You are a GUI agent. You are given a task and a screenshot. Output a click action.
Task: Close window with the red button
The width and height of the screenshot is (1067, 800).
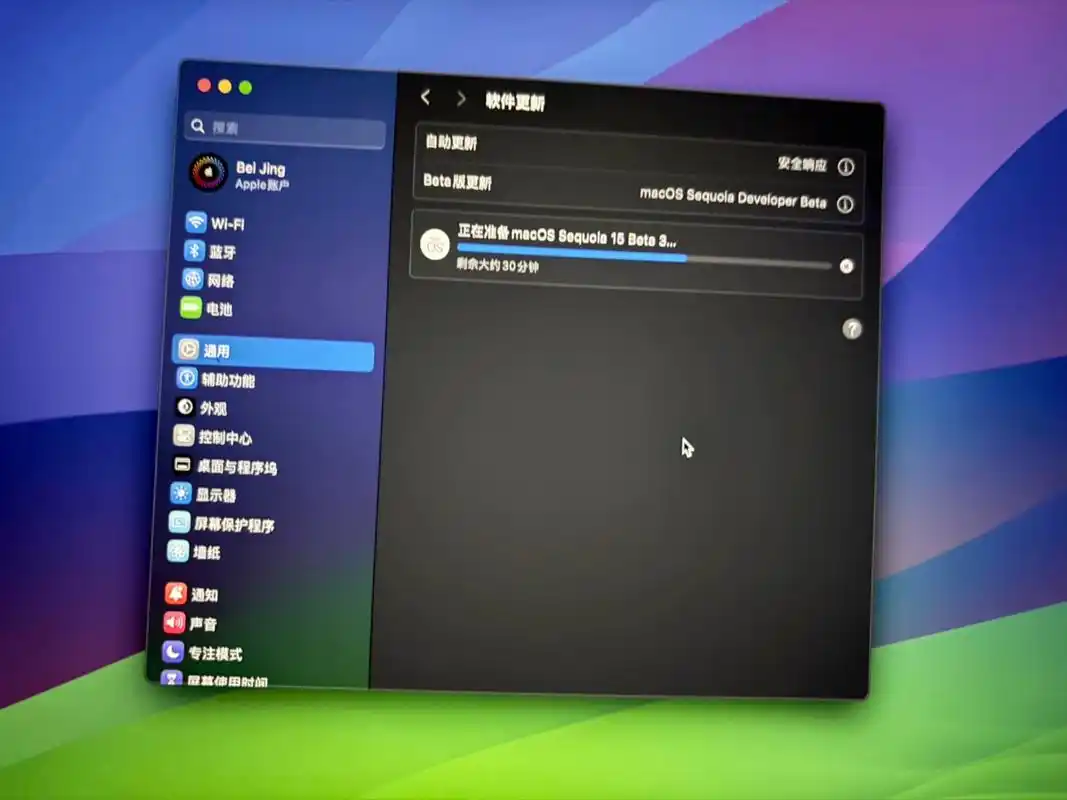pyautogui.click(x=204, y=85)
